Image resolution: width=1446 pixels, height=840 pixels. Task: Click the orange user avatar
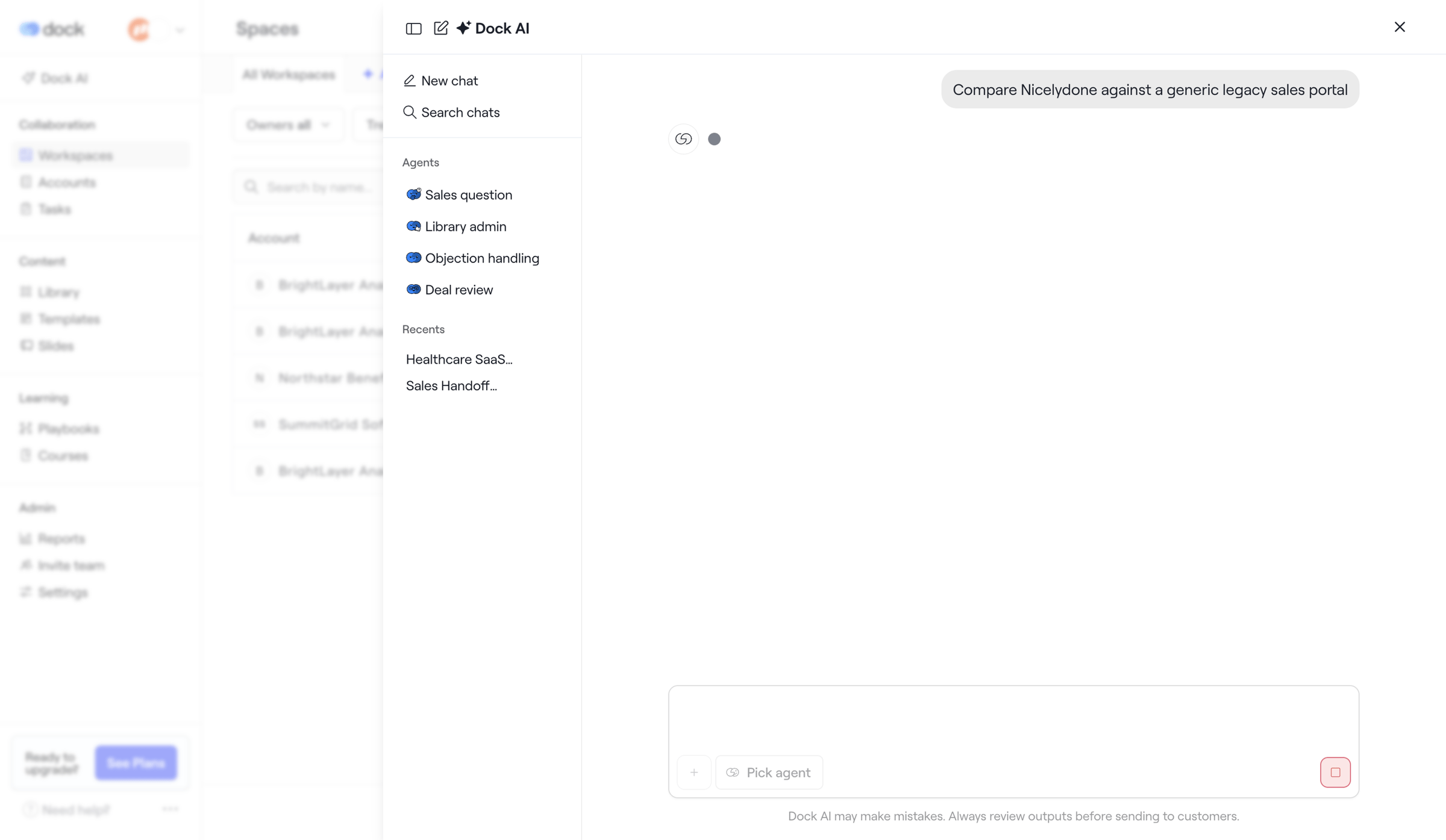(140, 29)
